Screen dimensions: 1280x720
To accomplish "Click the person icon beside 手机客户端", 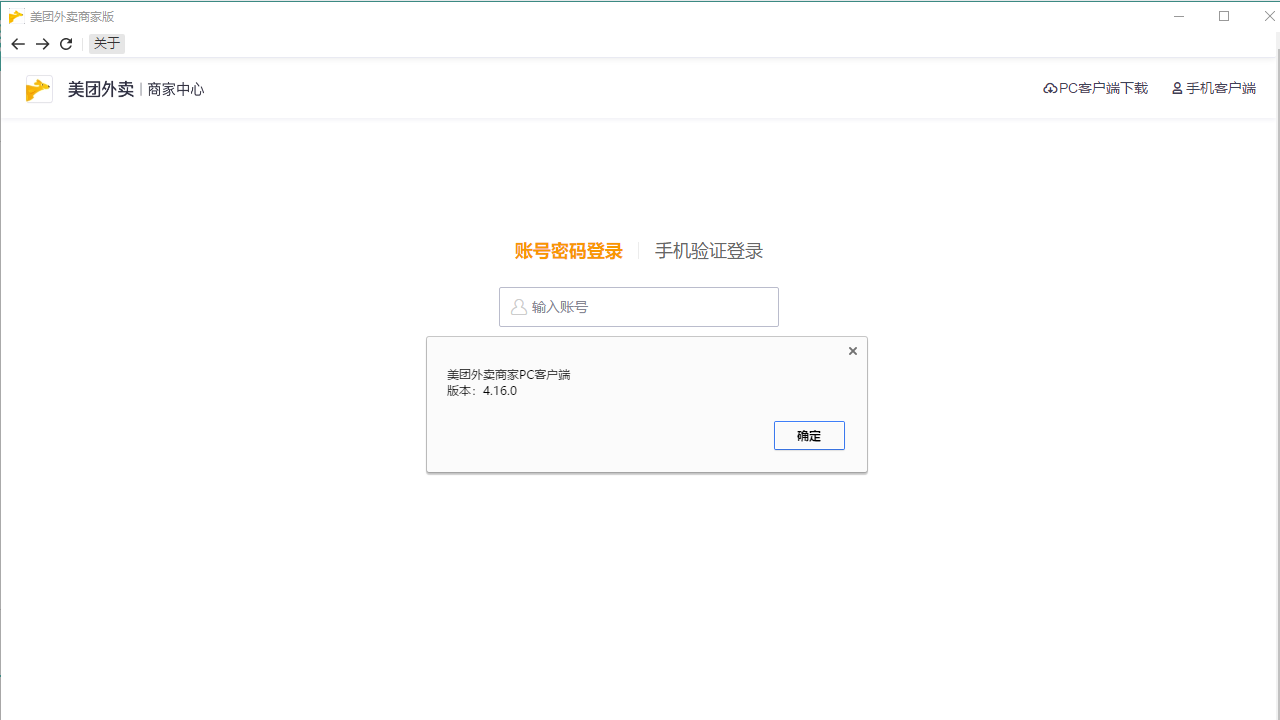I will point(1176,88).
